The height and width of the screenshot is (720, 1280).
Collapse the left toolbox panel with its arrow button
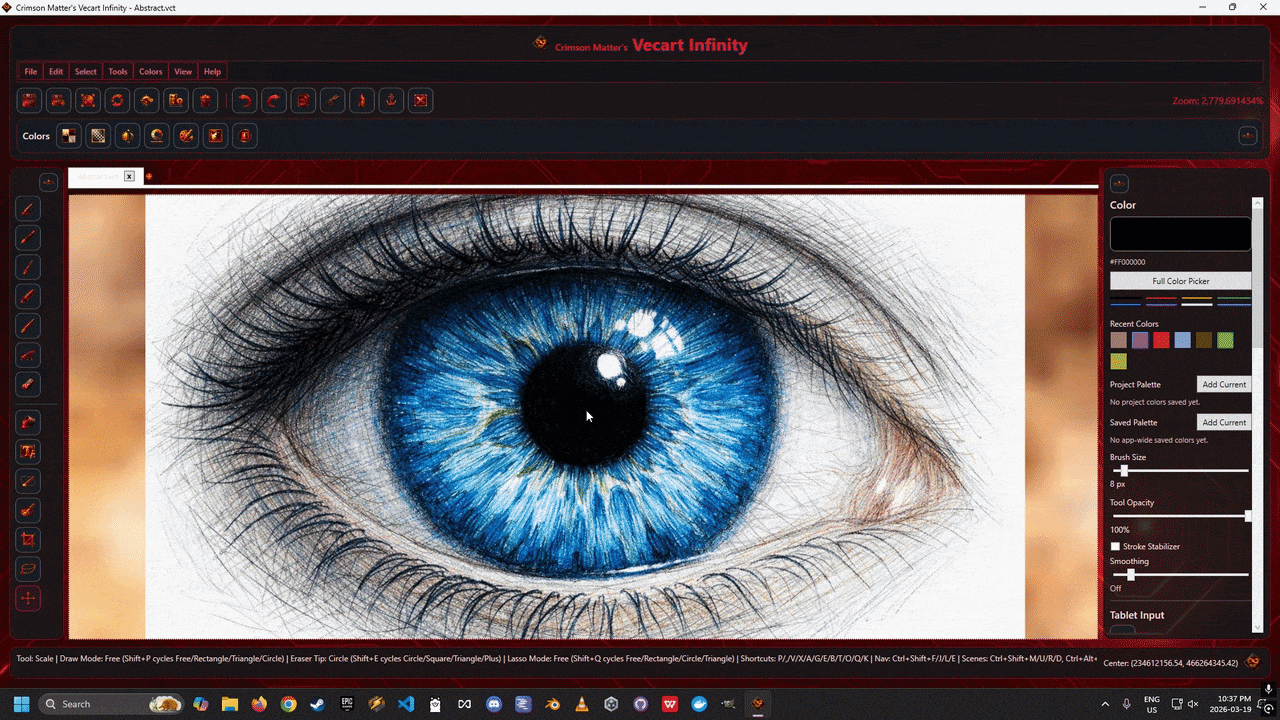point(48,182)
